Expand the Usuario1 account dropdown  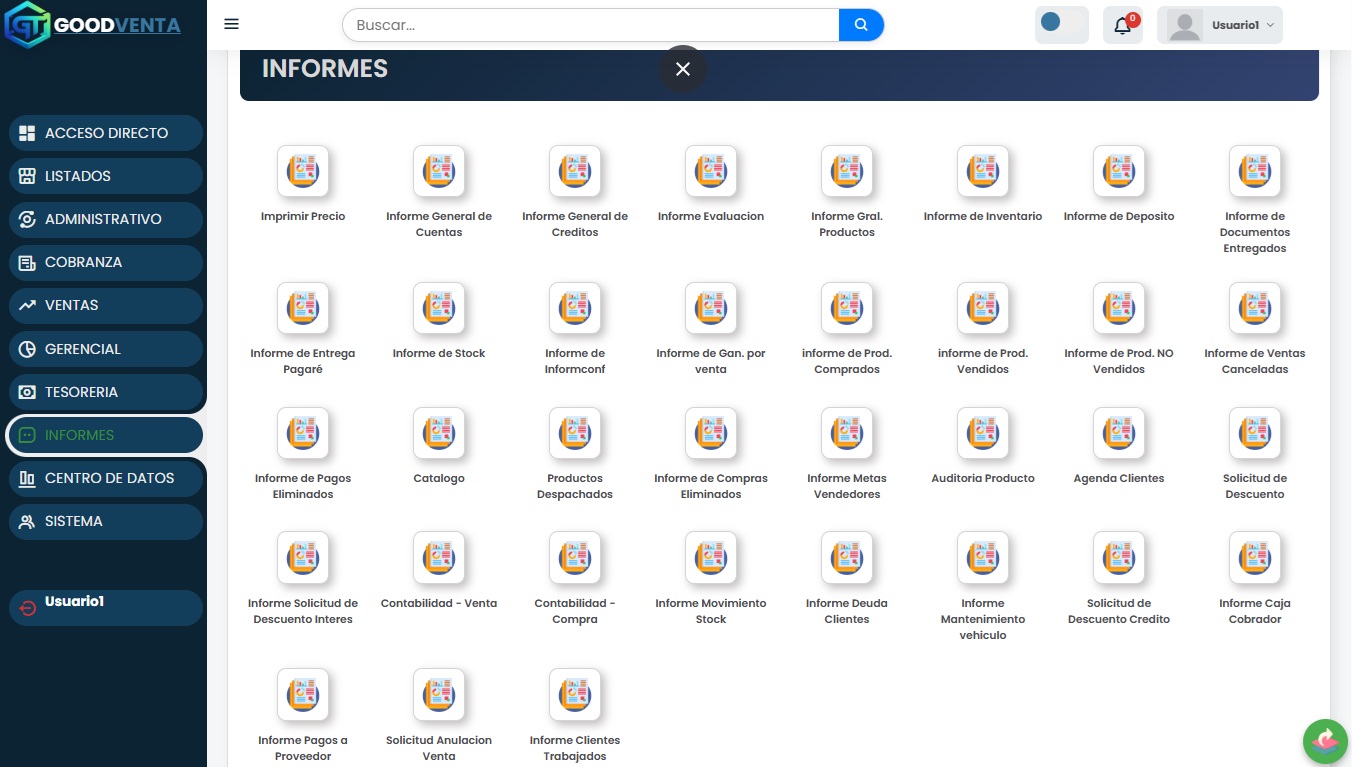(1220, 25)
